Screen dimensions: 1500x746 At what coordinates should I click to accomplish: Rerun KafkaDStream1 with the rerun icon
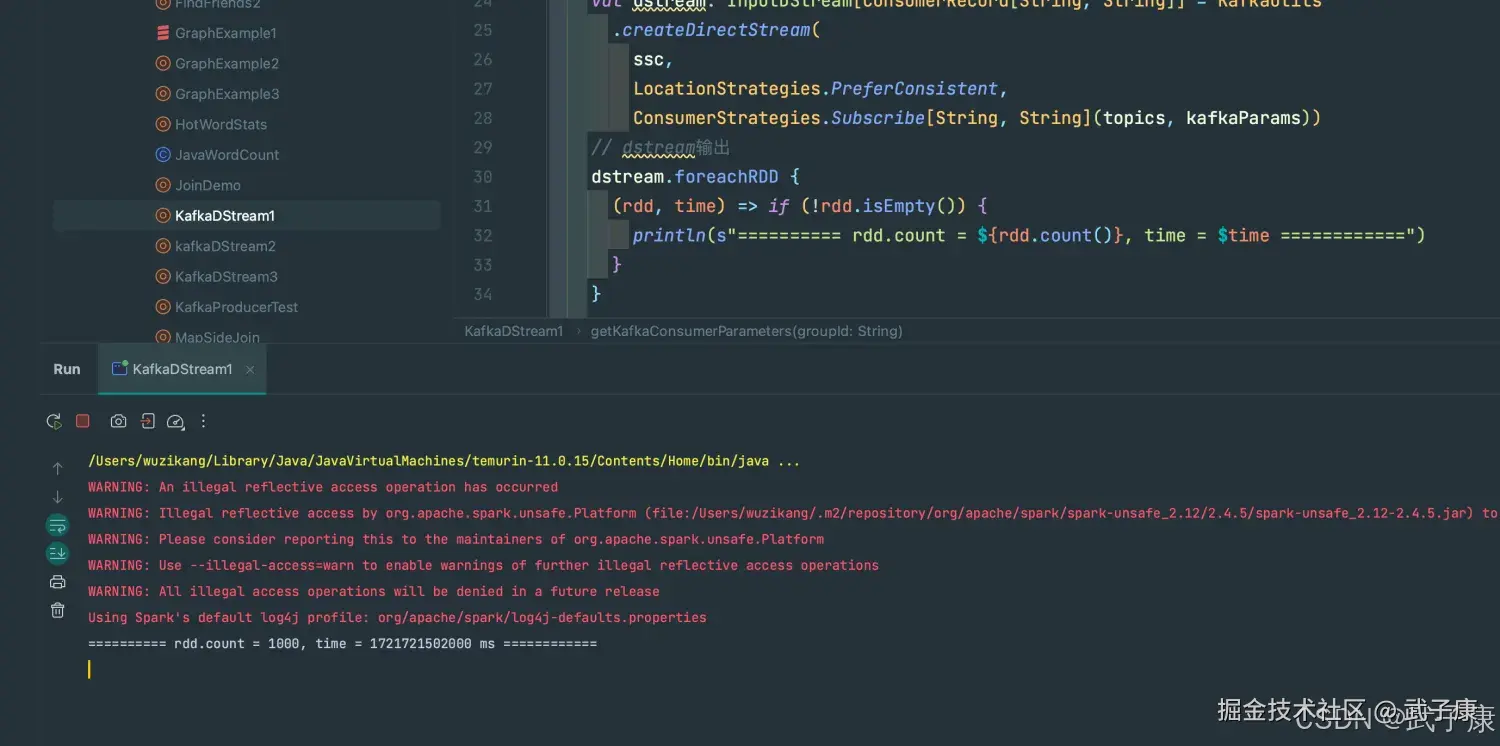click(54, 421)
